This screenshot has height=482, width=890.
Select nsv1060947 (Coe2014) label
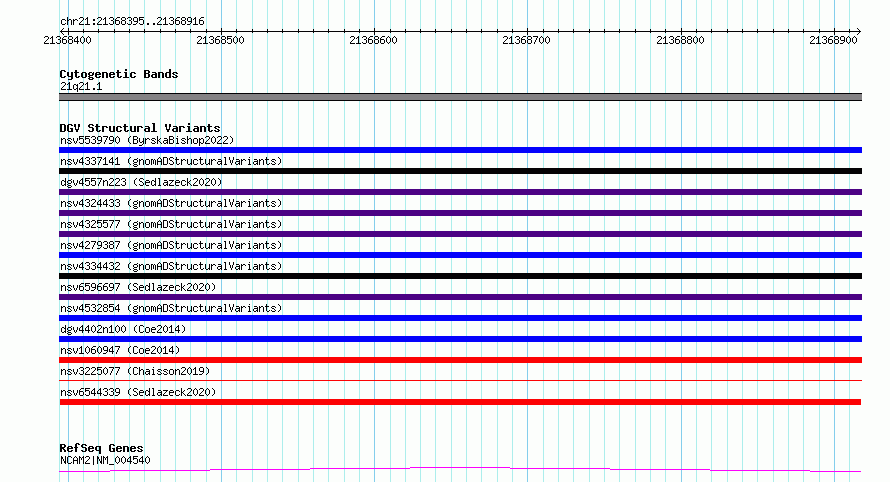[120, 350]
